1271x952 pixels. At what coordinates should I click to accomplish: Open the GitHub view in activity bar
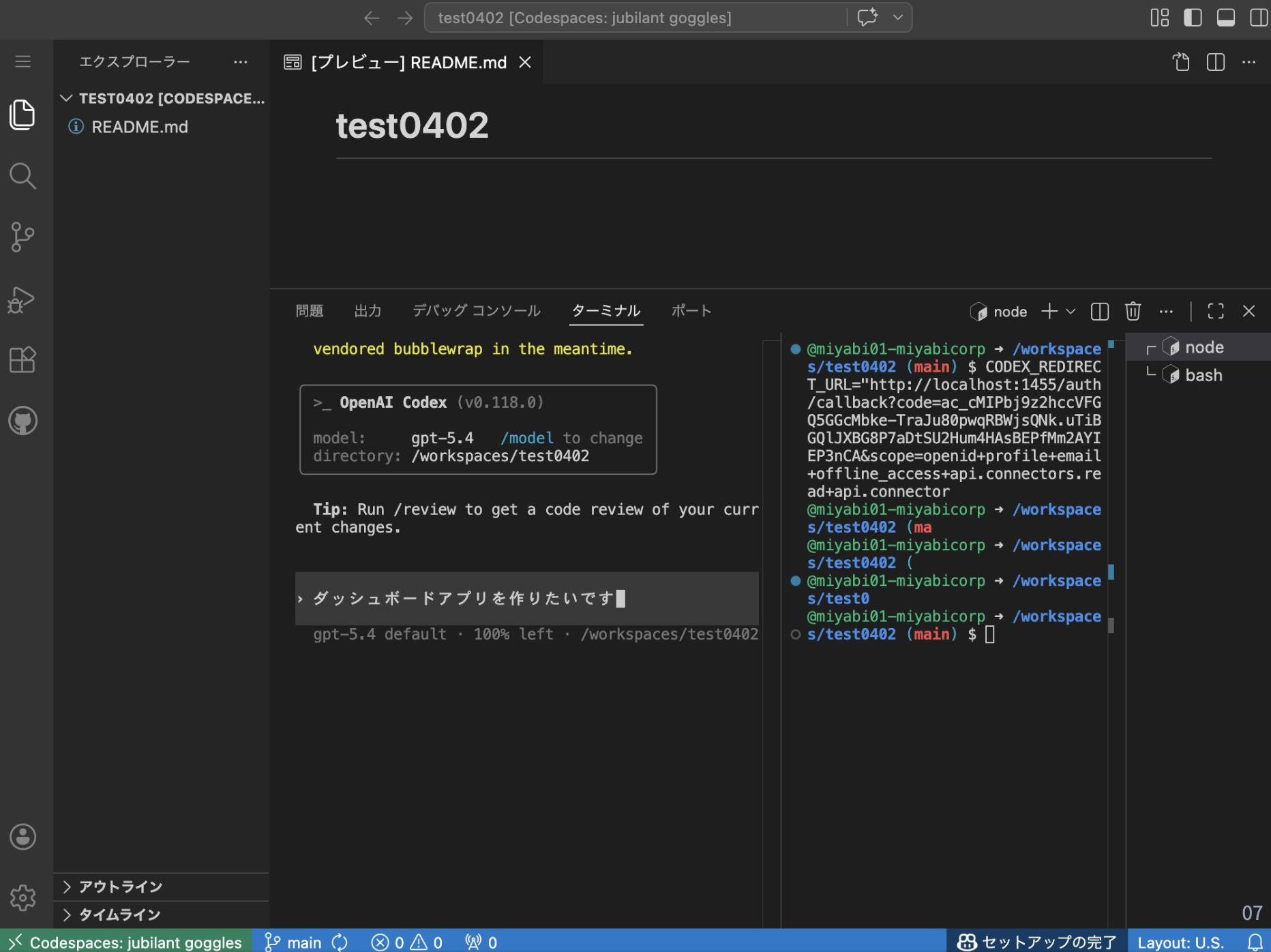[23, 421]
